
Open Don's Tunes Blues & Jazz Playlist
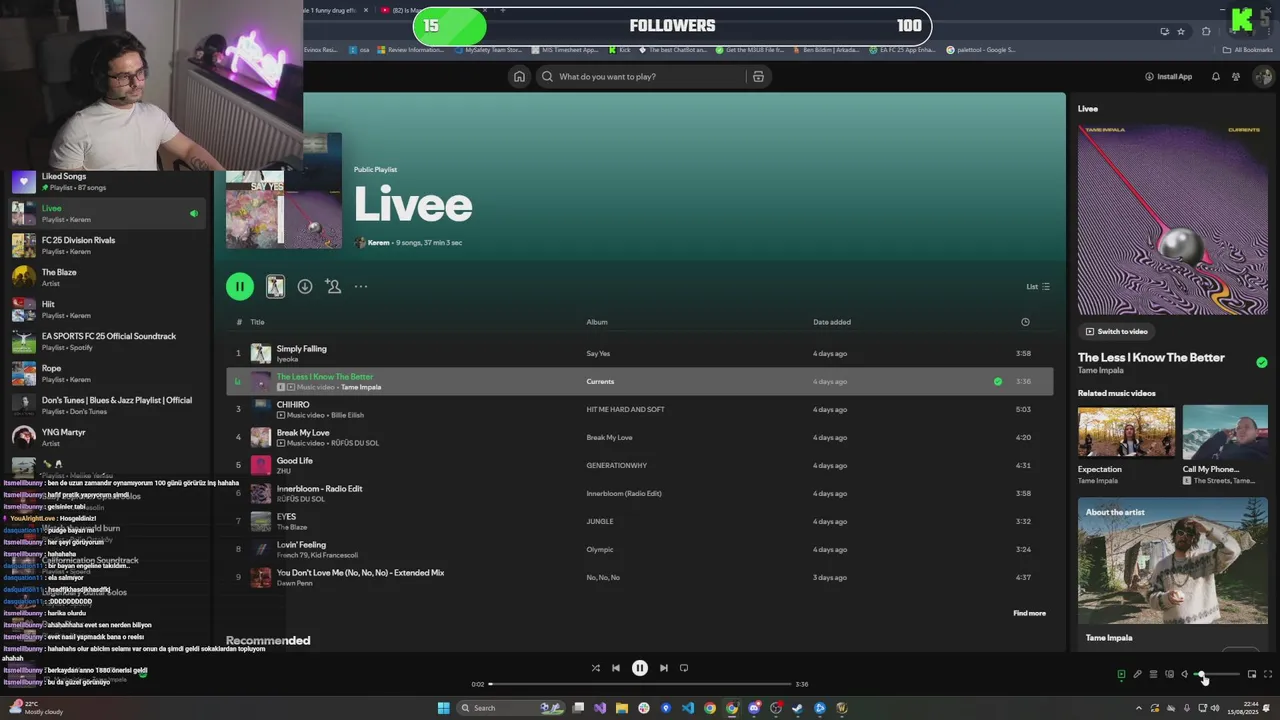point(108,405)
